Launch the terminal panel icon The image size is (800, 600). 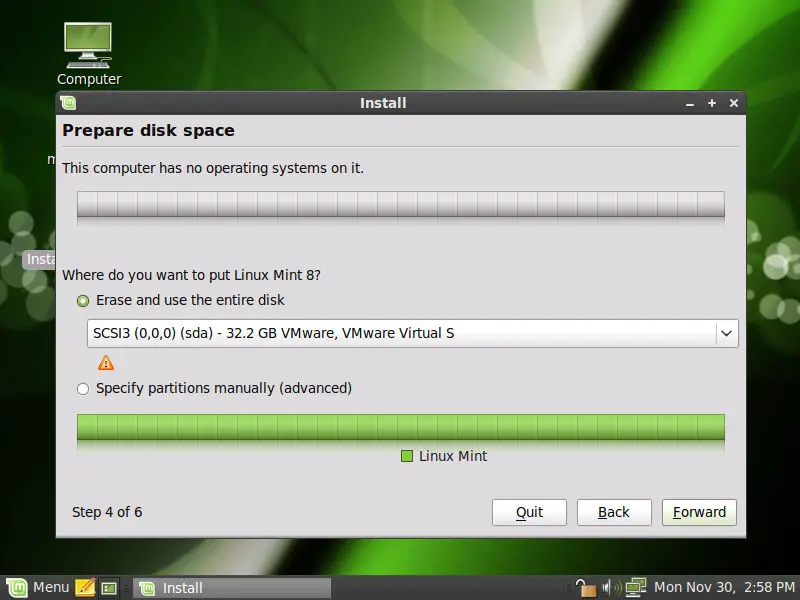pyautogui.click(x=109, y=588)
